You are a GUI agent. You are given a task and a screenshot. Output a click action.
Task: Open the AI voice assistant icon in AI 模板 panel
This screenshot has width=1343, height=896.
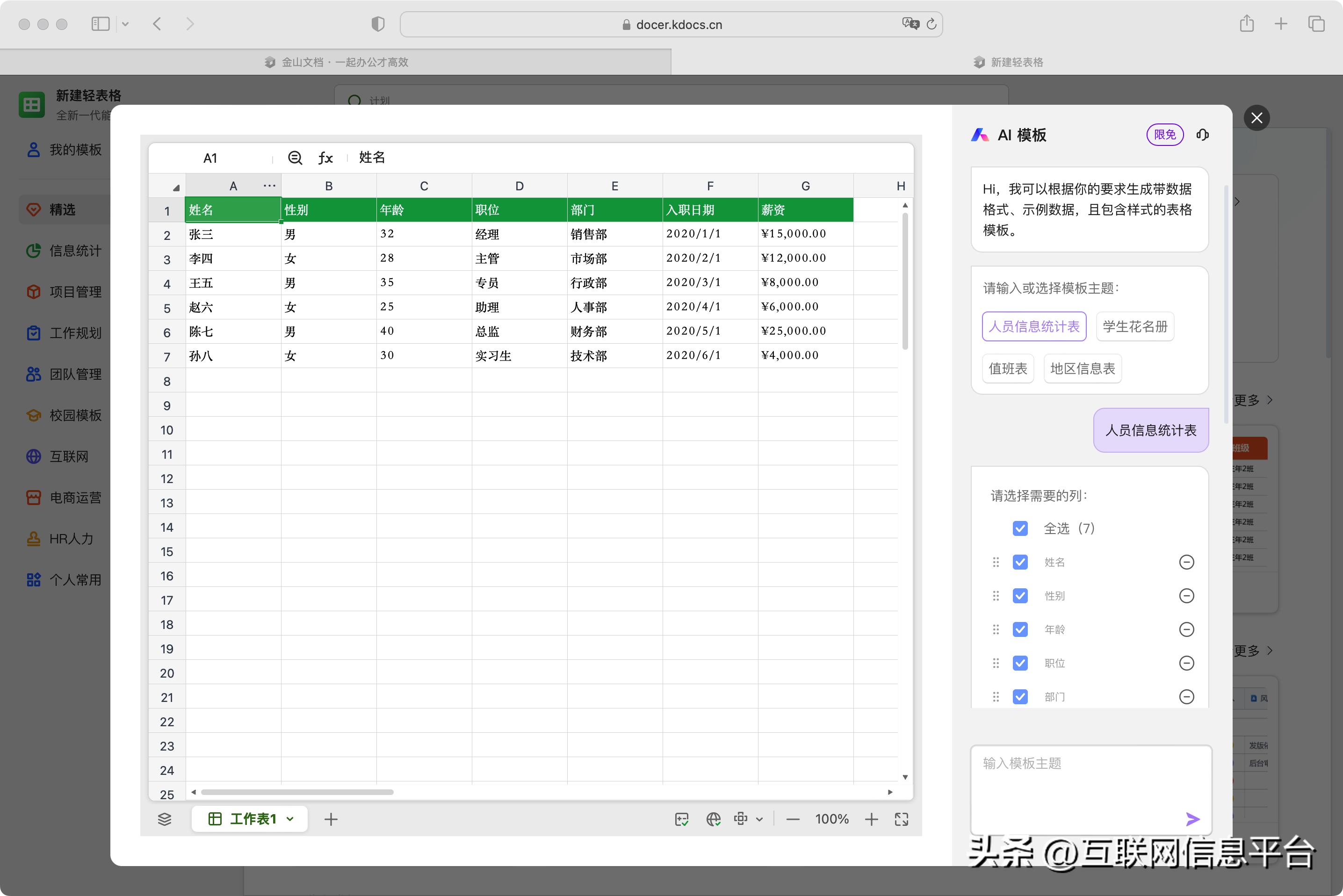(x=1202, y=135)
